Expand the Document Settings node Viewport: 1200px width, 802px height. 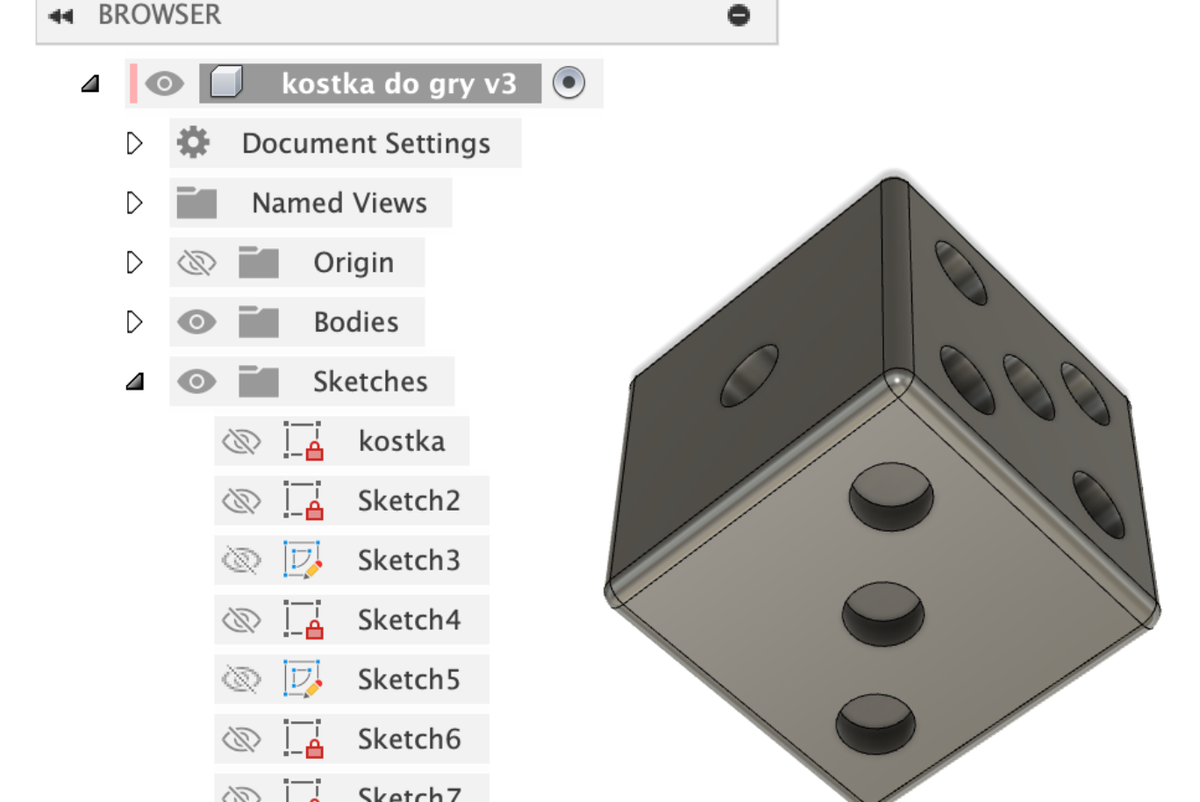[135, 143]
